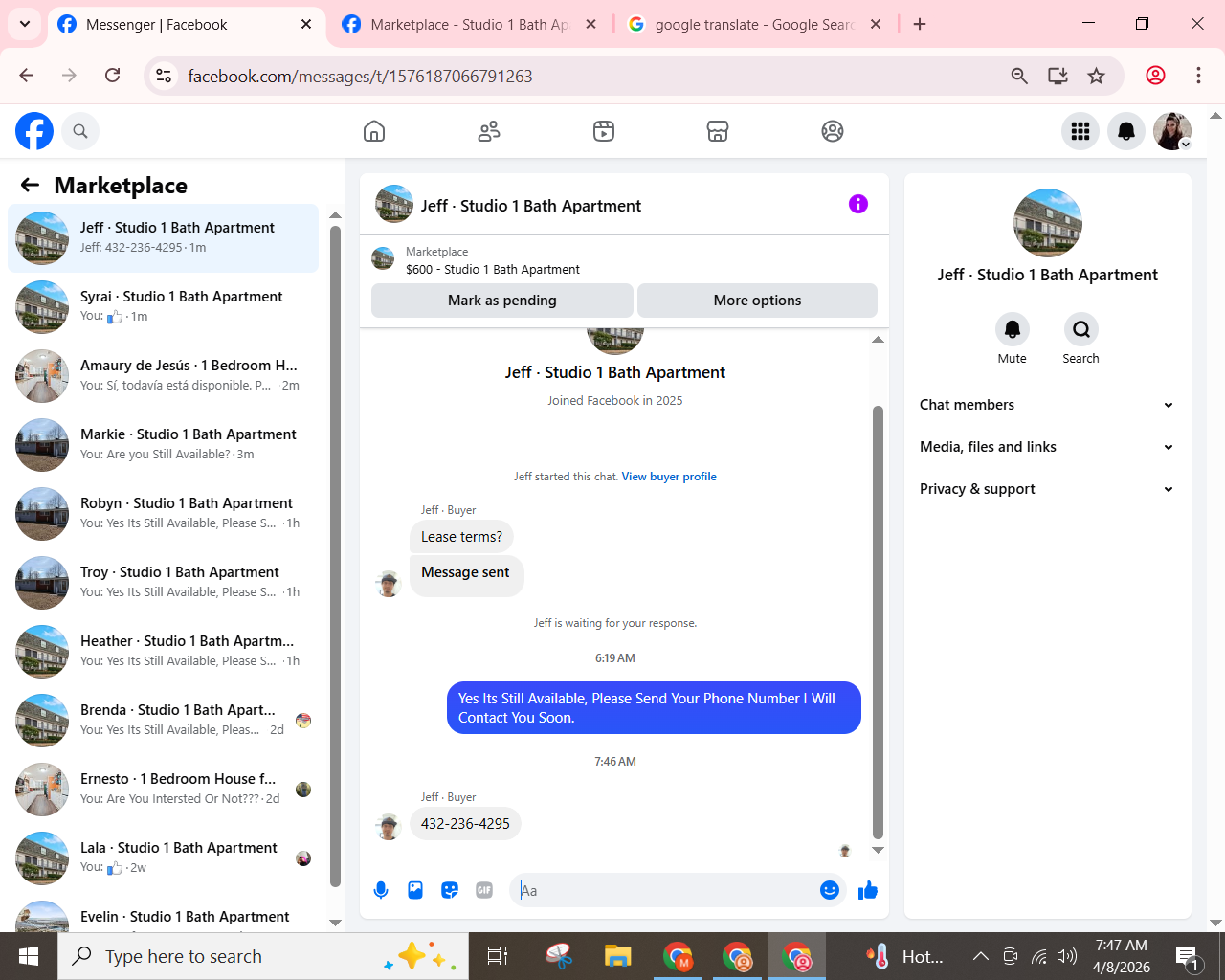Open Lala Studio 1 Bath Apartment chat

163,858
